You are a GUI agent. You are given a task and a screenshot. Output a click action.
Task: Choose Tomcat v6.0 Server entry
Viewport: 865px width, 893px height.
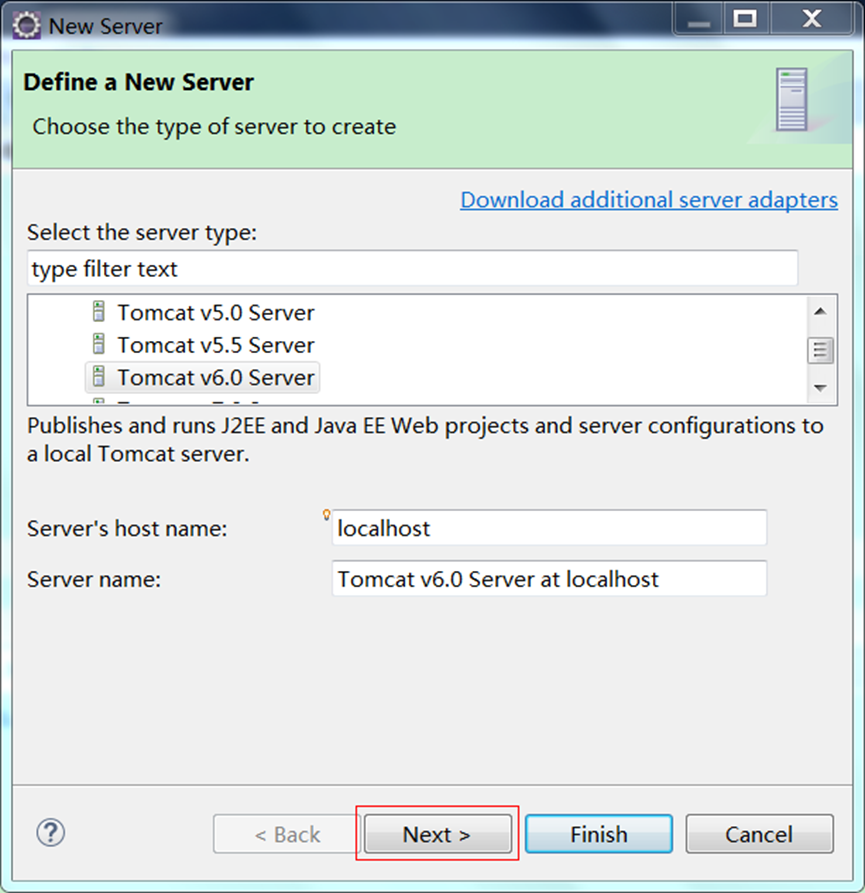(x=215, y=378)
